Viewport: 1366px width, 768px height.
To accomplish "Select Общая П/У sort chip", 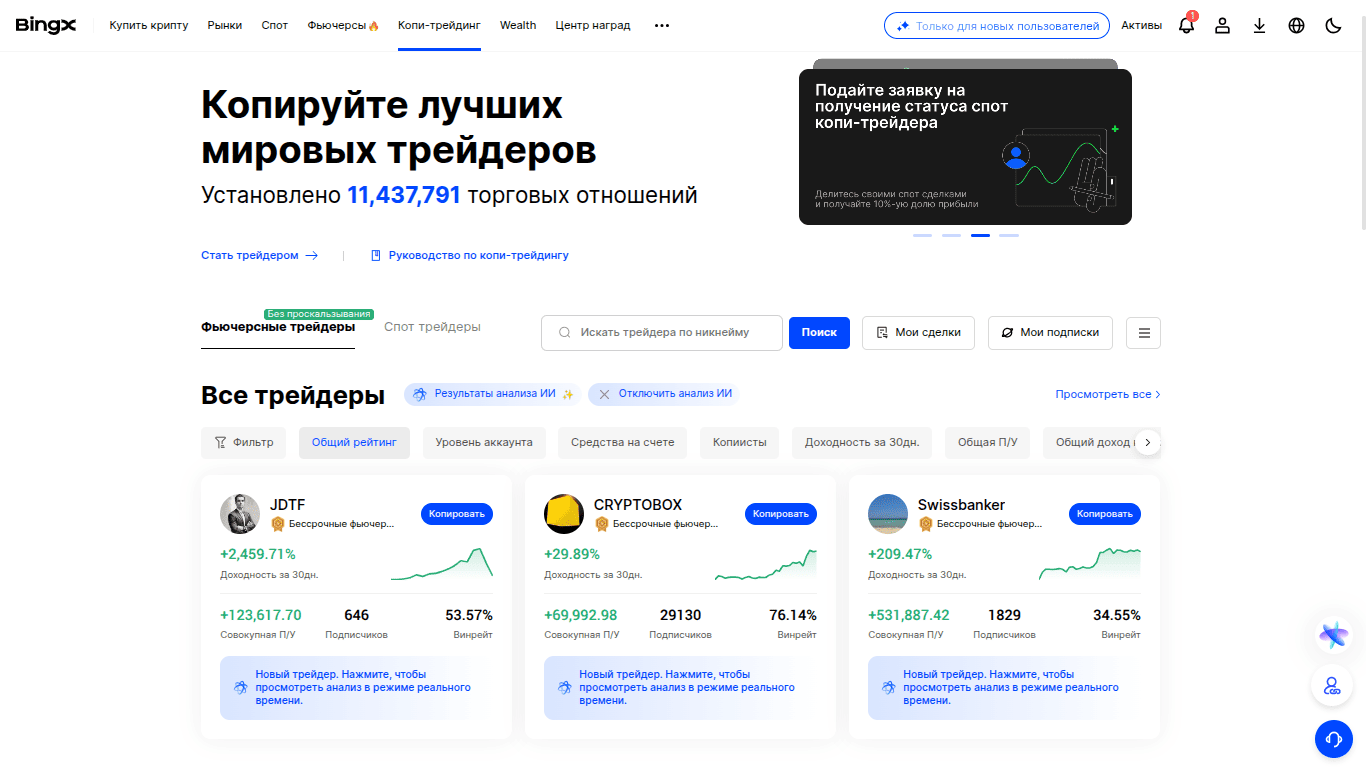I will (987, 442).
